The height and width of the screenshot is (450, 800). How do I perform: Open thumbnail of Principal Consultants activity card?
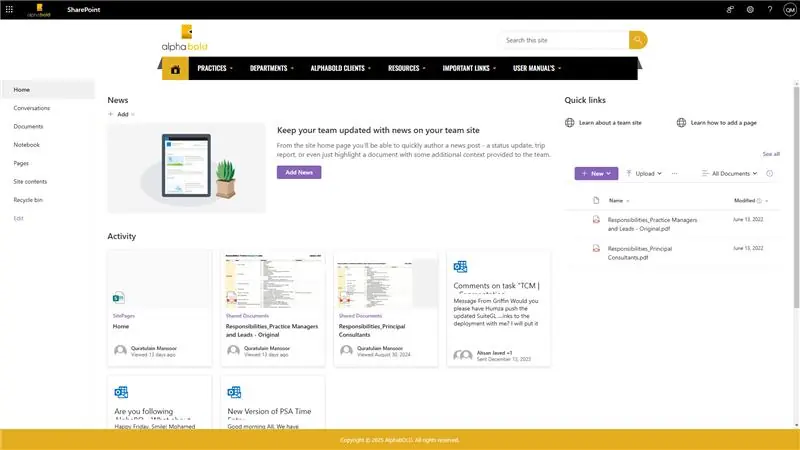click(386, 279)
